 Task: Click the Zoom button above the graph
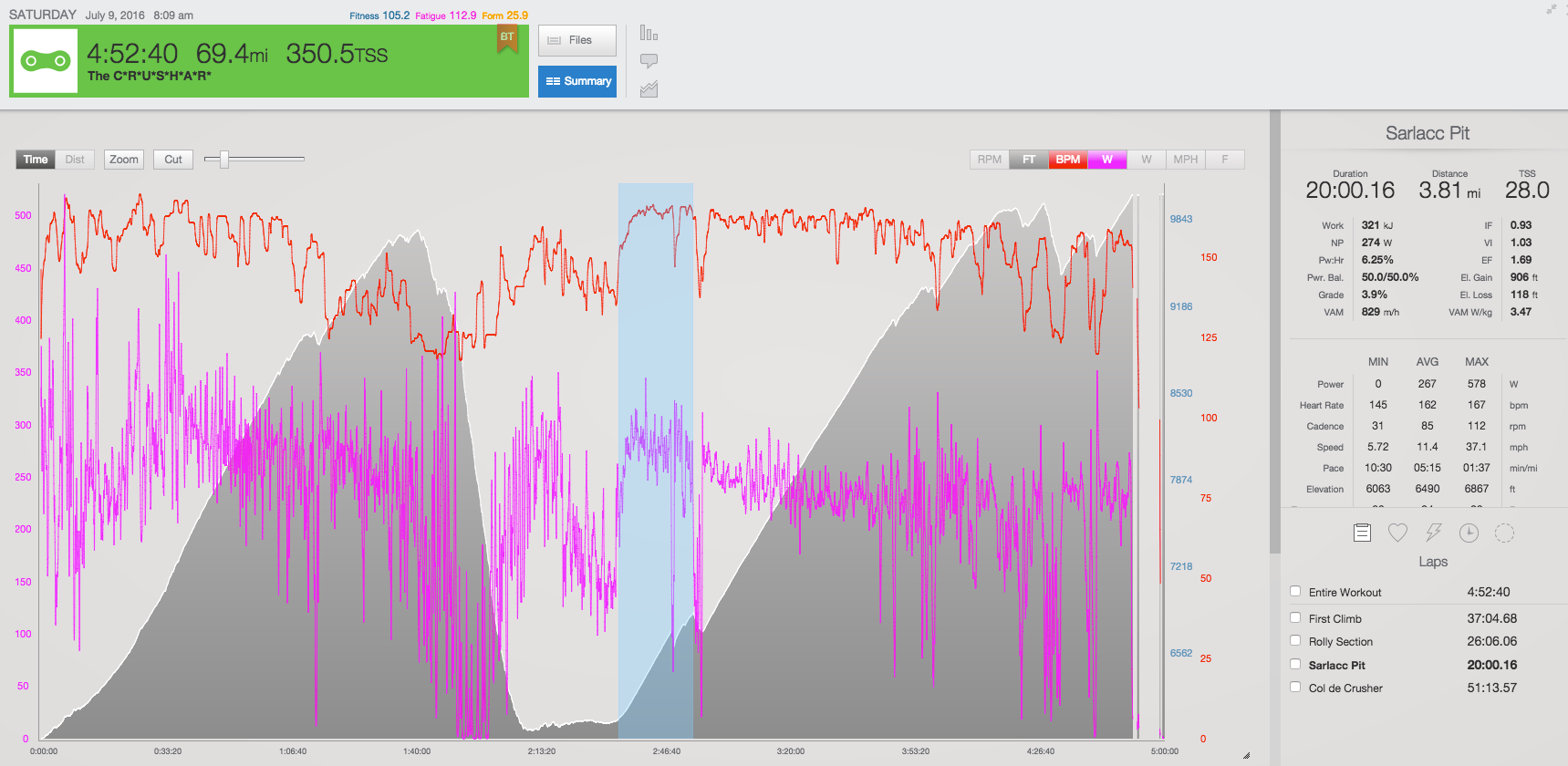(x=124, y=160)
